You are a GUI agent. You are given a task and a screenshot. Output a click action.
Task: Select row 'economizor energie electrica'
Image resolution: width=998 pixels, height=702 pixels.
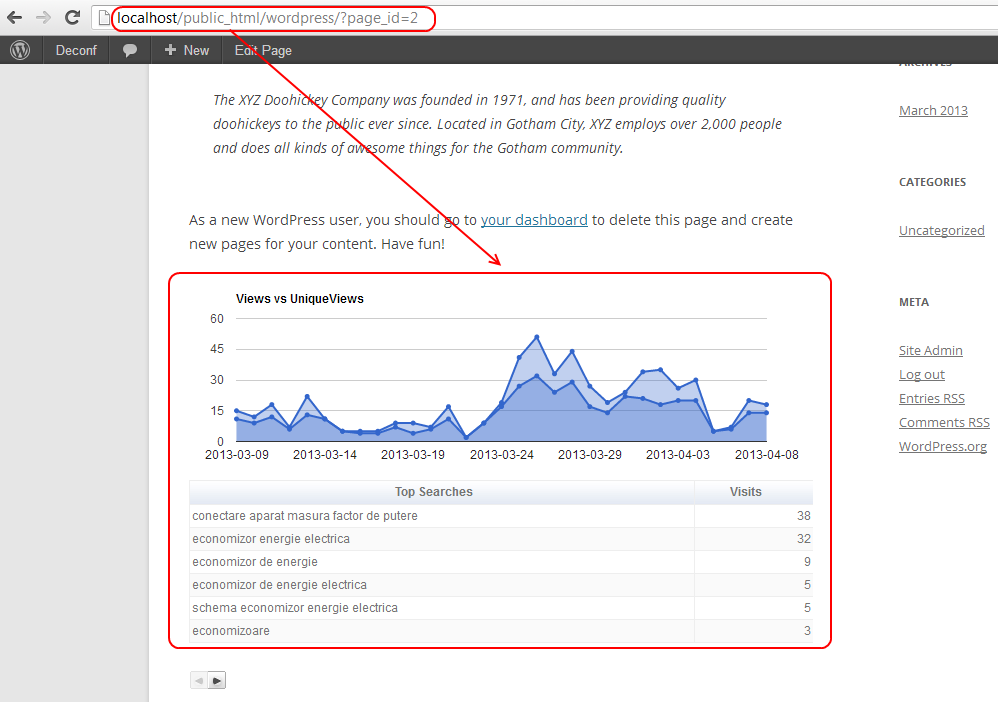pos(501,538)
